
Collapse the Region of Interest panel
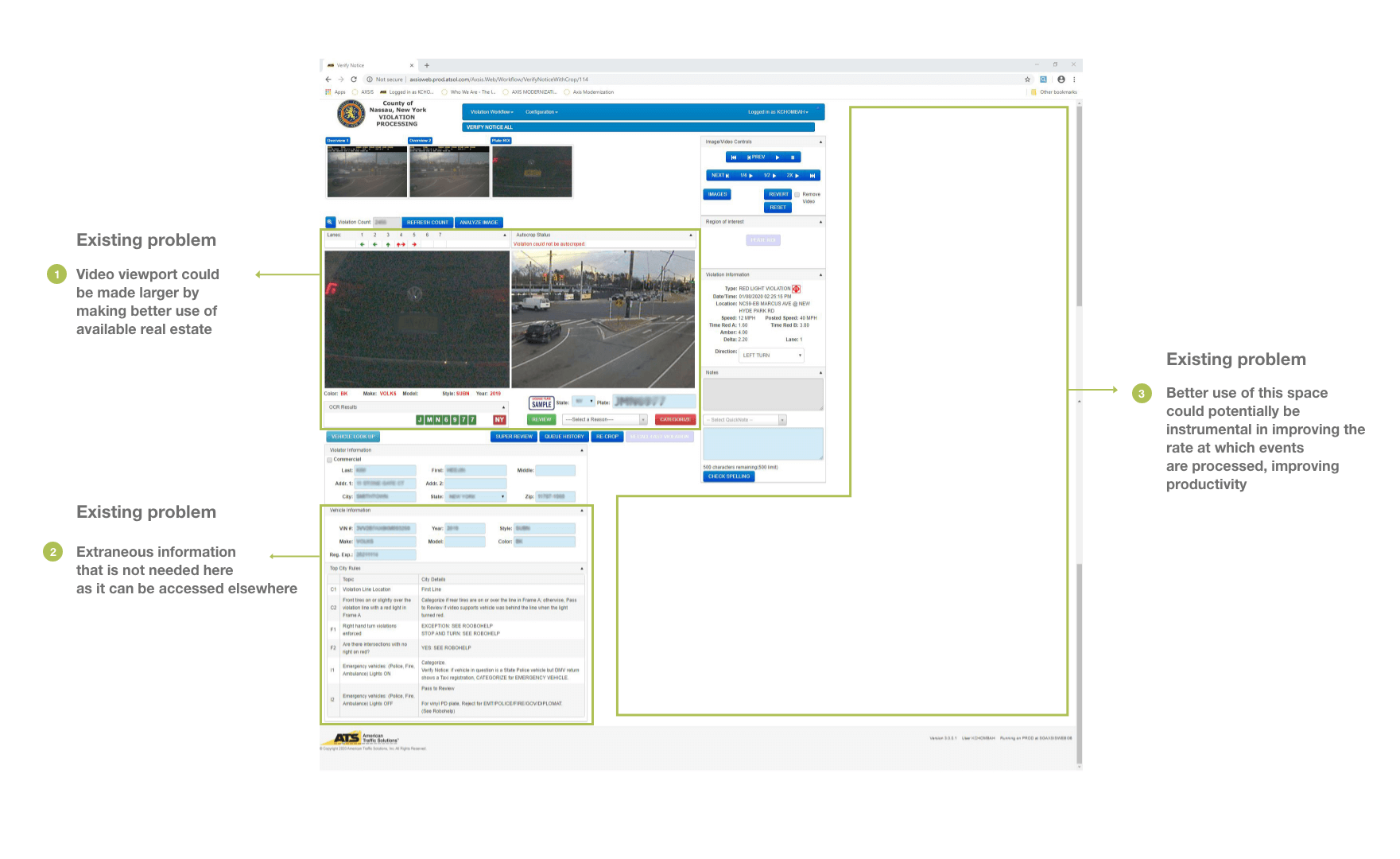point(820,222)
